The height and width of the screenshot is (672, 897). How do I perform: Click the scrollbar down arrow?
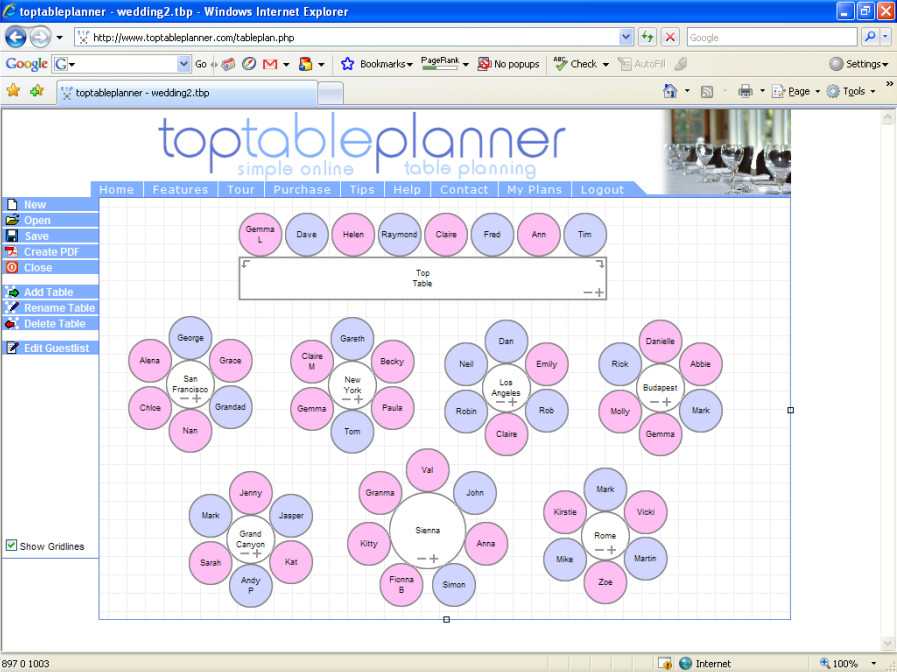point(888,642)
